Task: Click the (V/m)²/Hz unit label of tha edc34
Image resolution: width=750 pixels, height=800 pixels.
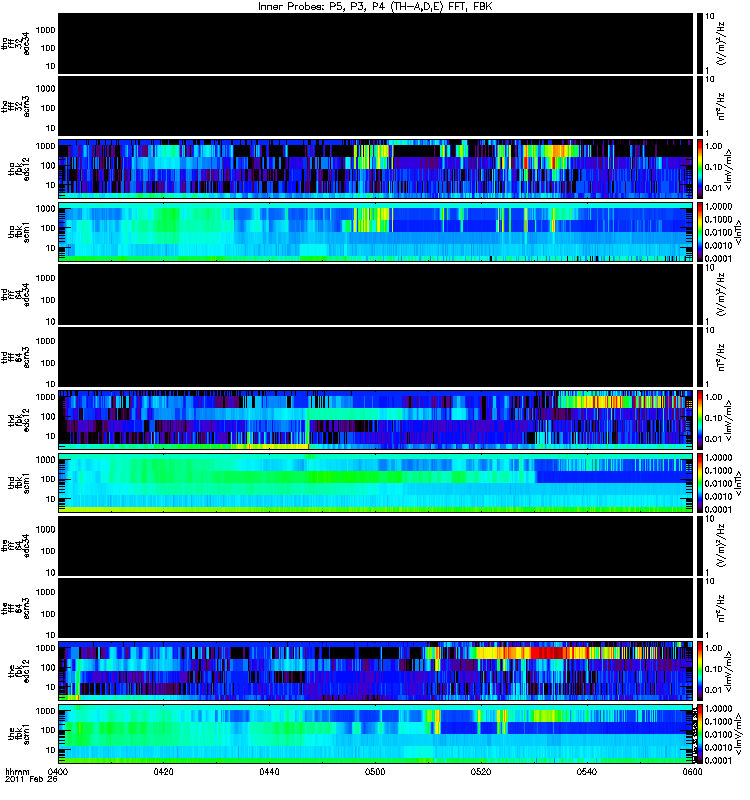Action: 722,43
